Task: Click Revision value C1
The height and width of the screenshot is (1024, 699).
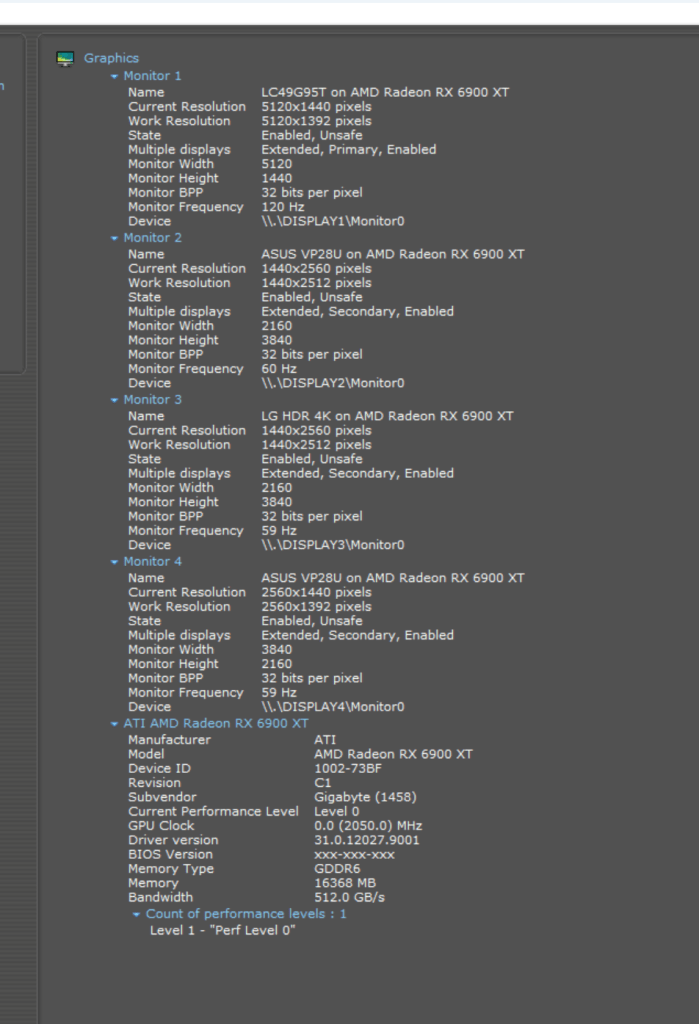Action: (323, 783)
